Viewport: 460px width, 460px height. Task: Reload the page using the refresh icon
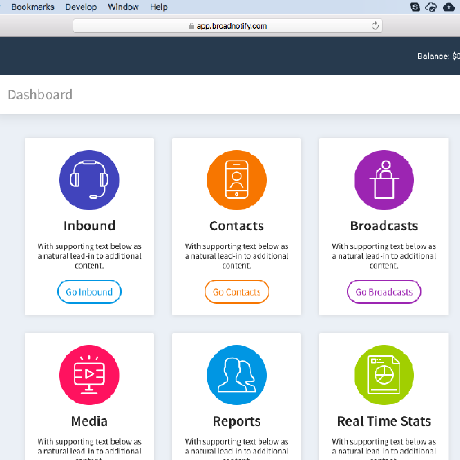click(375, 26)
